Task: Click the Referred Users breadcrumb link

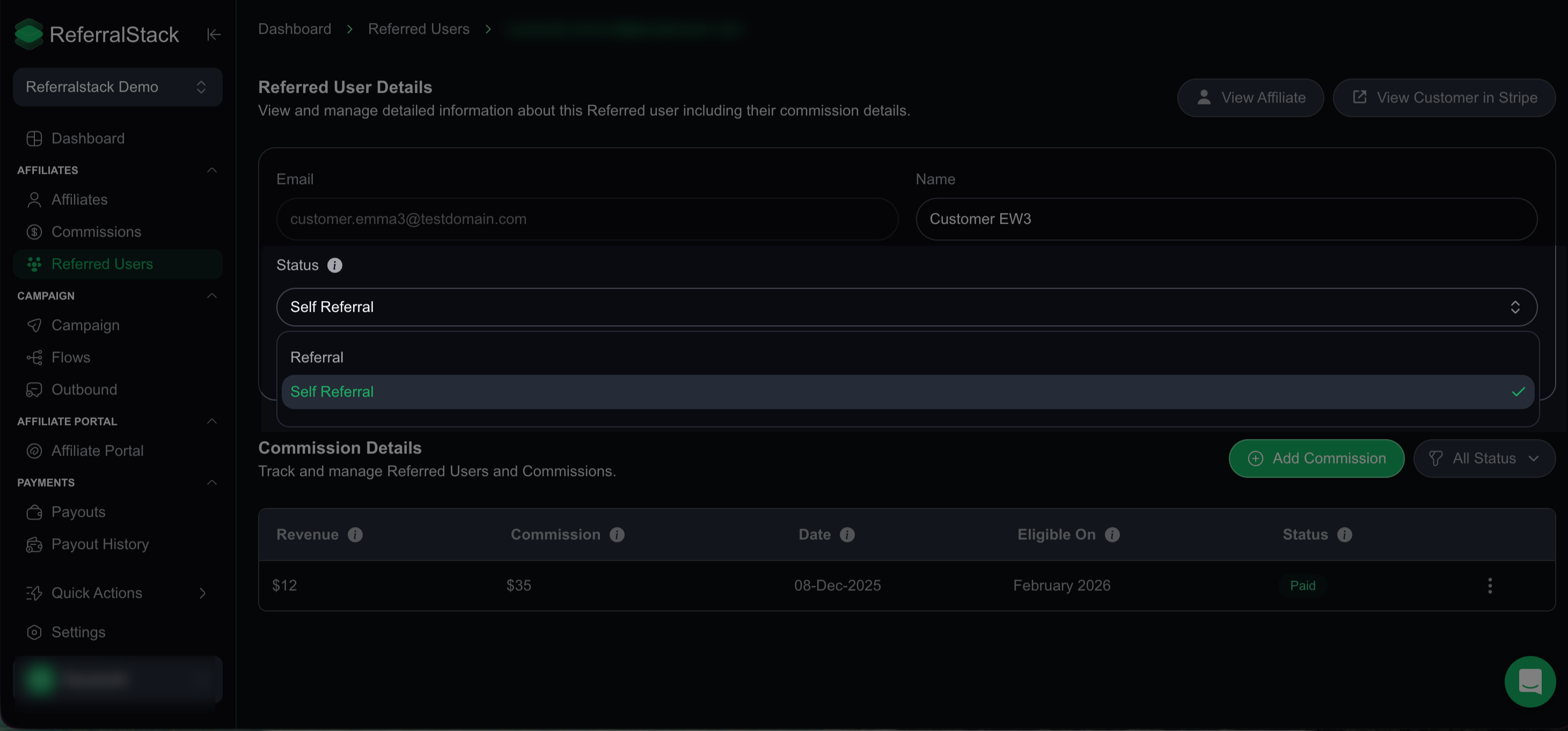Action: 419,28
